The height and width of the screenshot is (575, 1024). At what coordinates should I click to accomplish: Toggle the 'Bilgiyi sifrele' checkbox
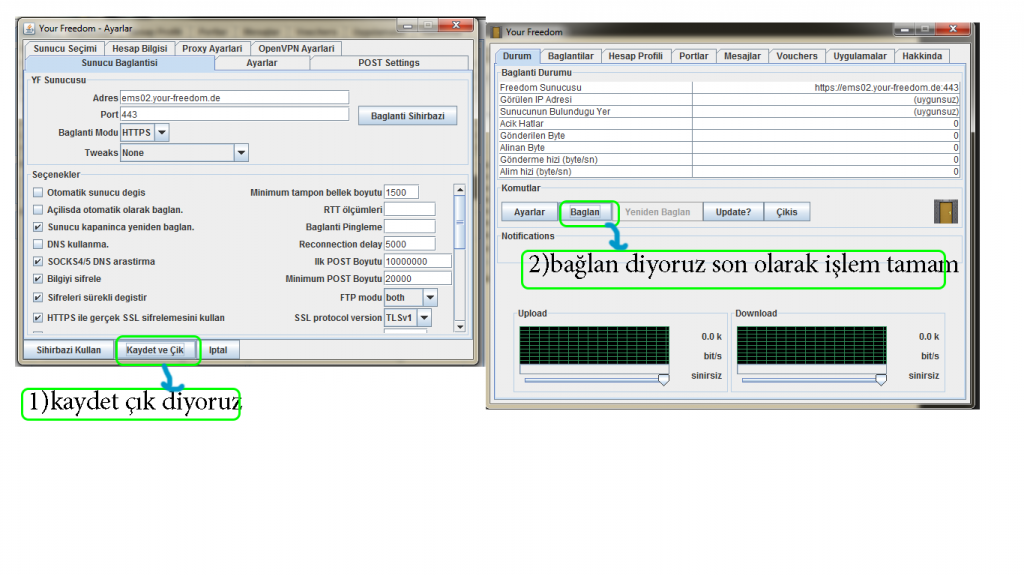coord(38,278)
